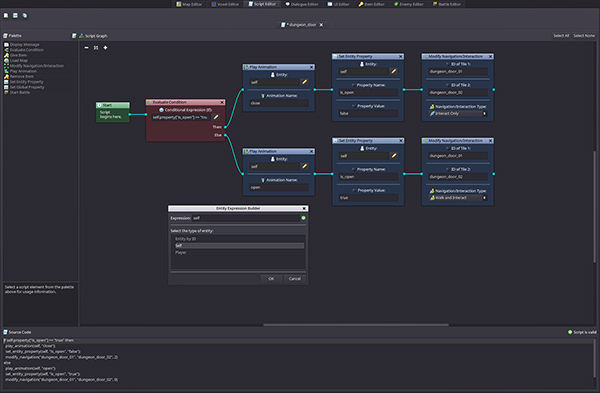Click the Else output port of Evaluate Condition
Image resolution: width=600 pixels, height=393 pixels.
pos(225,135)
